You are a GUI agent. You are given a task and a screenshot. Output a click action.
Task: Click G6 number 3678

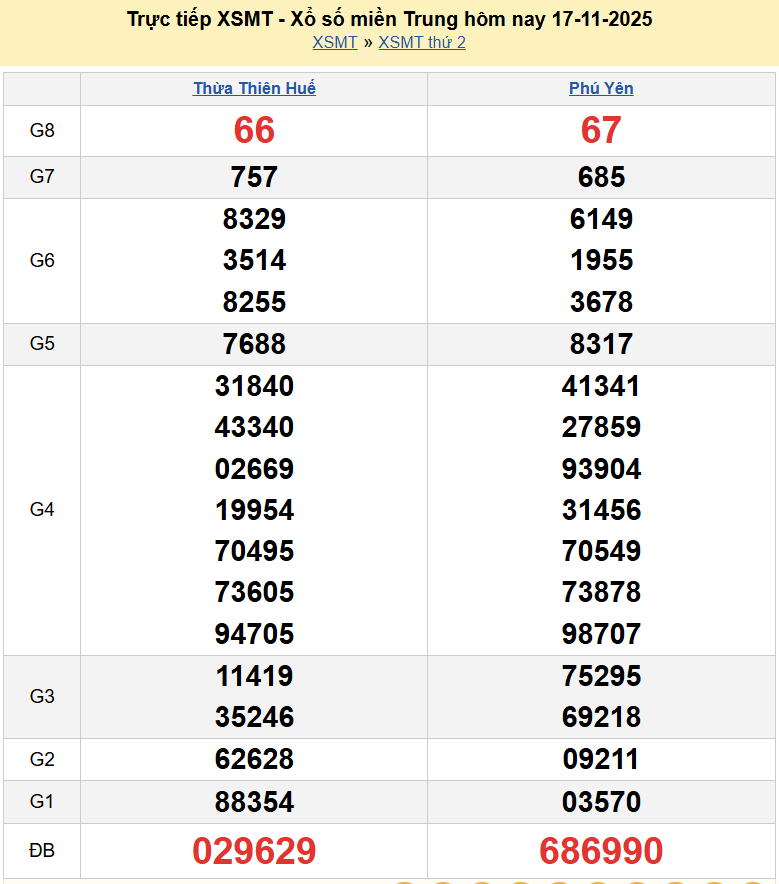(601, 302)
